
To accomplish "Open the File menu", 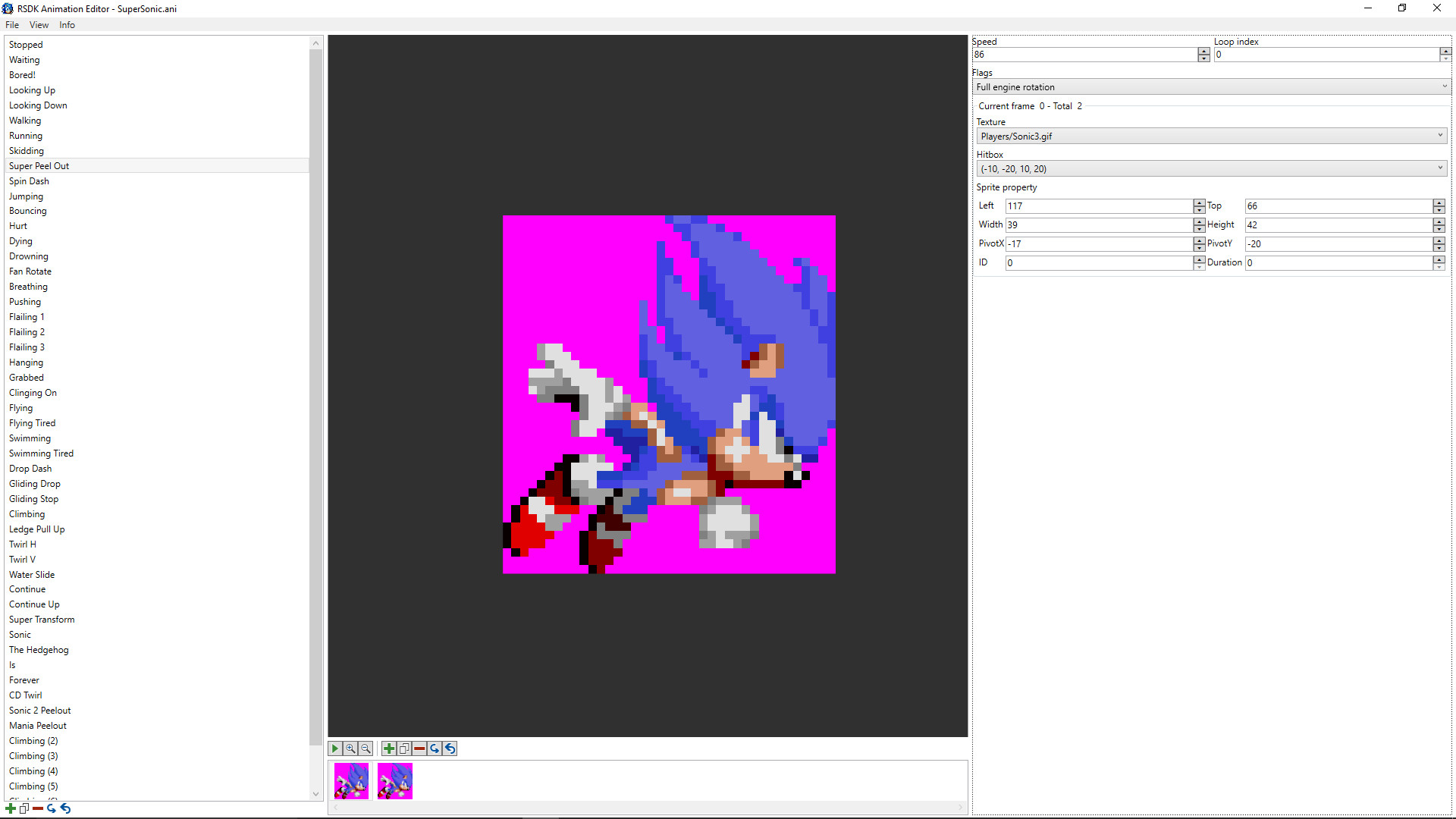I will 12,24.
